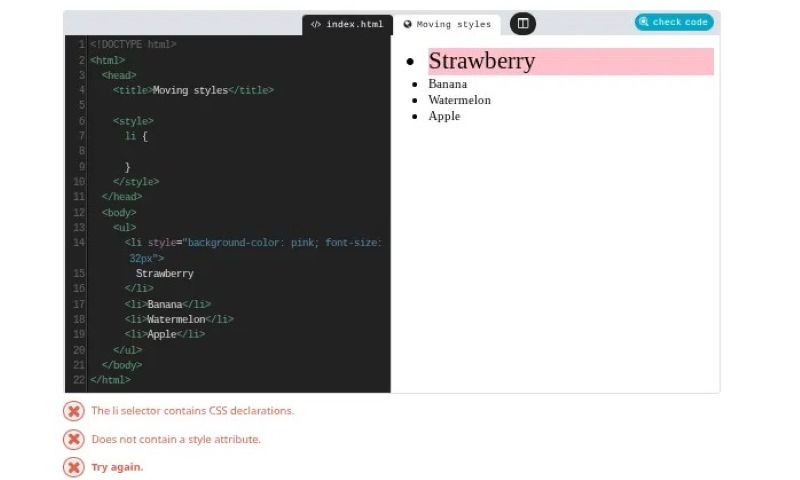Click the magnifier icon in check code

point(644,22)
